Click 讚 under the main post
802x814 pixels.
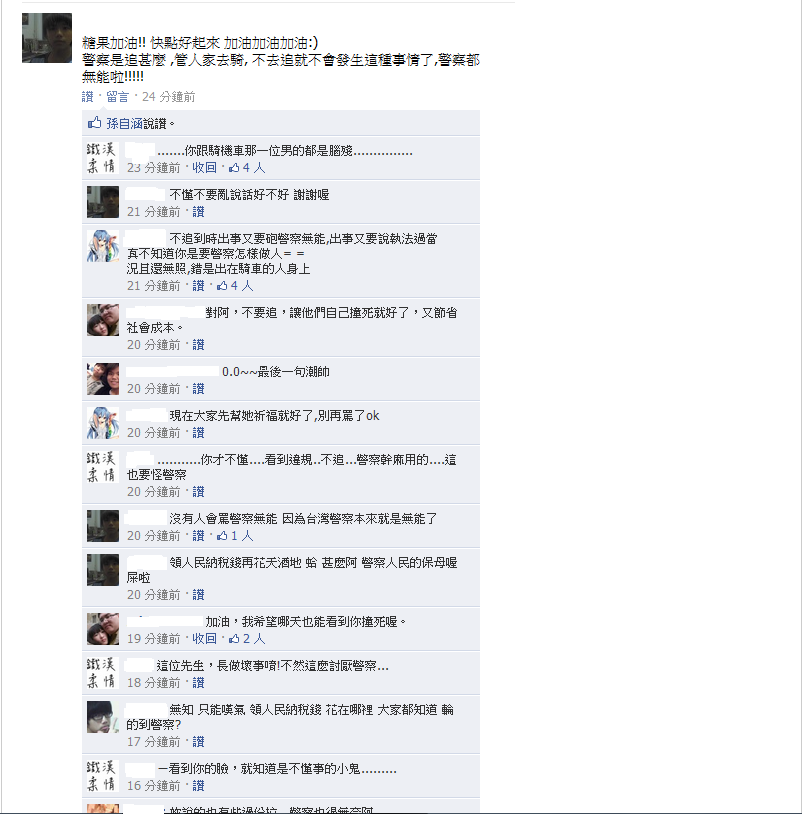coord(87,97)
